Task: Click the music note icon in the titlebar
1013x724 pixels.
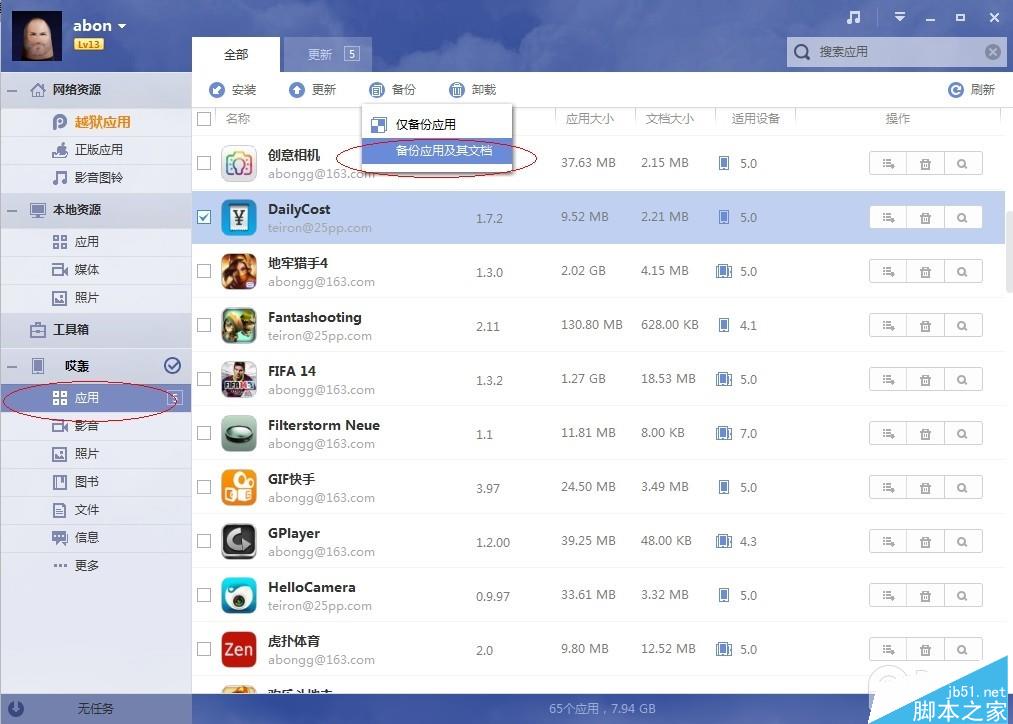Action: click(852, 17)
